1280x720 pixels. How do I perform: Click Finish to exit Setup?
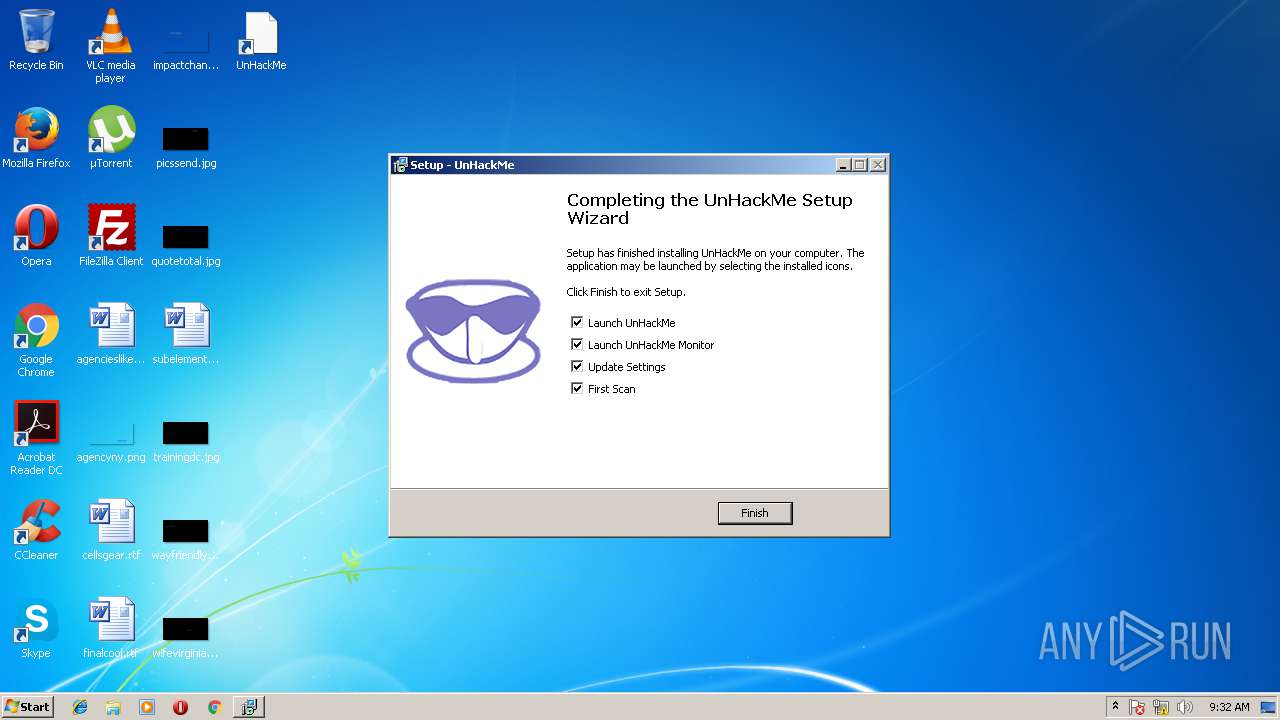(755, 513)
